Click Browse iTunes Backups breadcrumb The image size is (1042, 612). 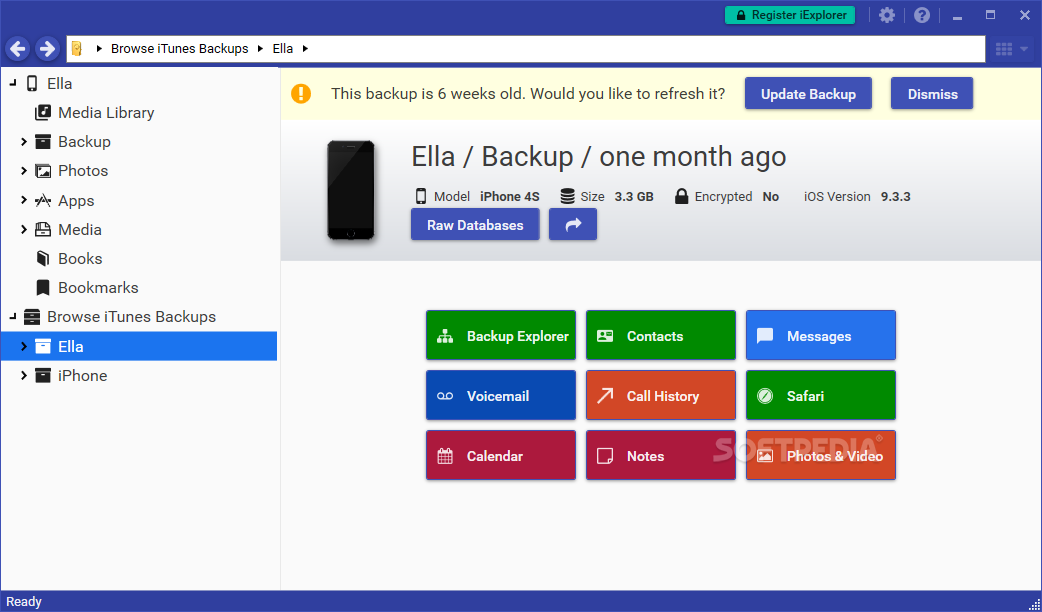[179, 49]
